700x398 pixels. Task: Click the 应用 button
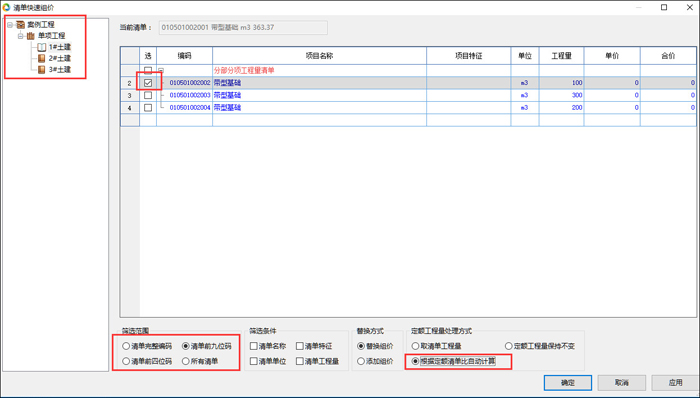pos(675,383)
